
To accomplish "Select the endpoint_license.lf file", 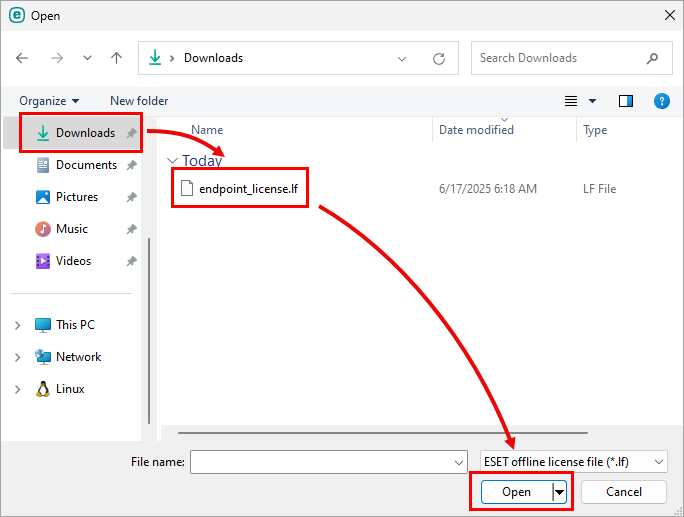I will point(248,189).
